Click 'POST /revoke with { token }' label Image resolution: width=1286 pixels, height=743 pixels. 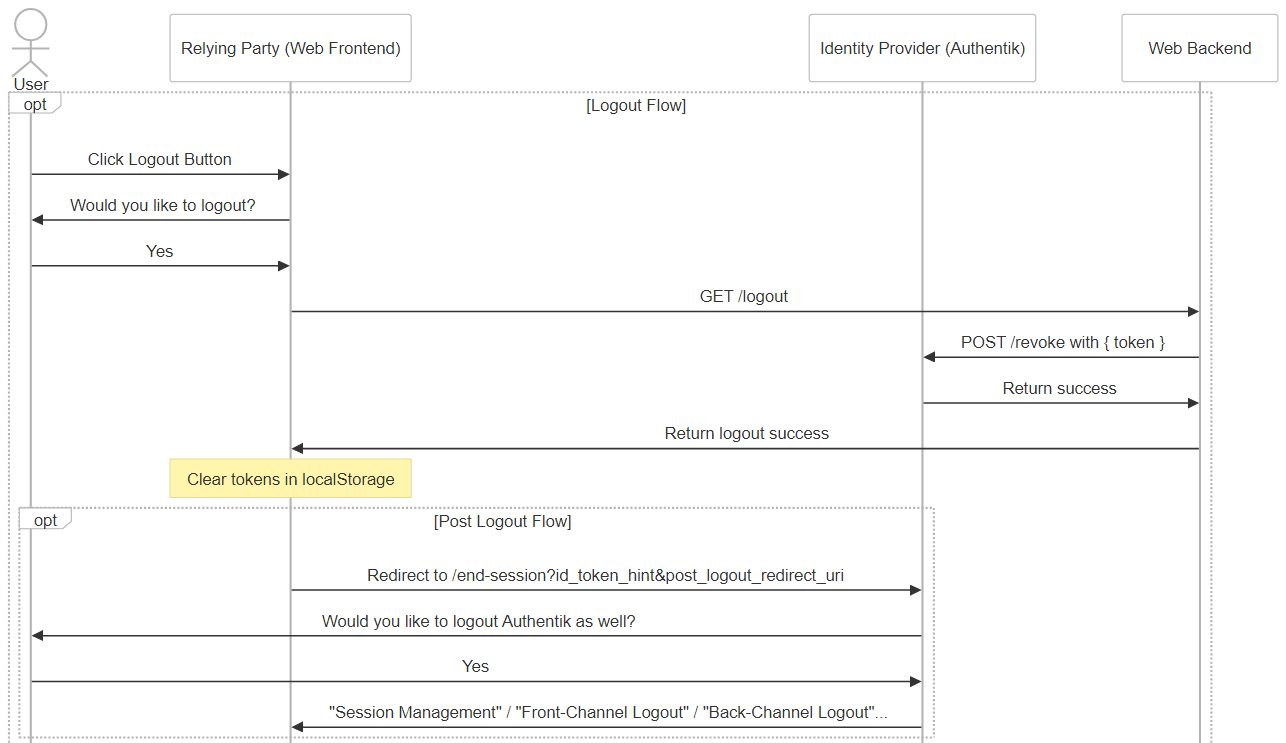[x=1063, y=342]
